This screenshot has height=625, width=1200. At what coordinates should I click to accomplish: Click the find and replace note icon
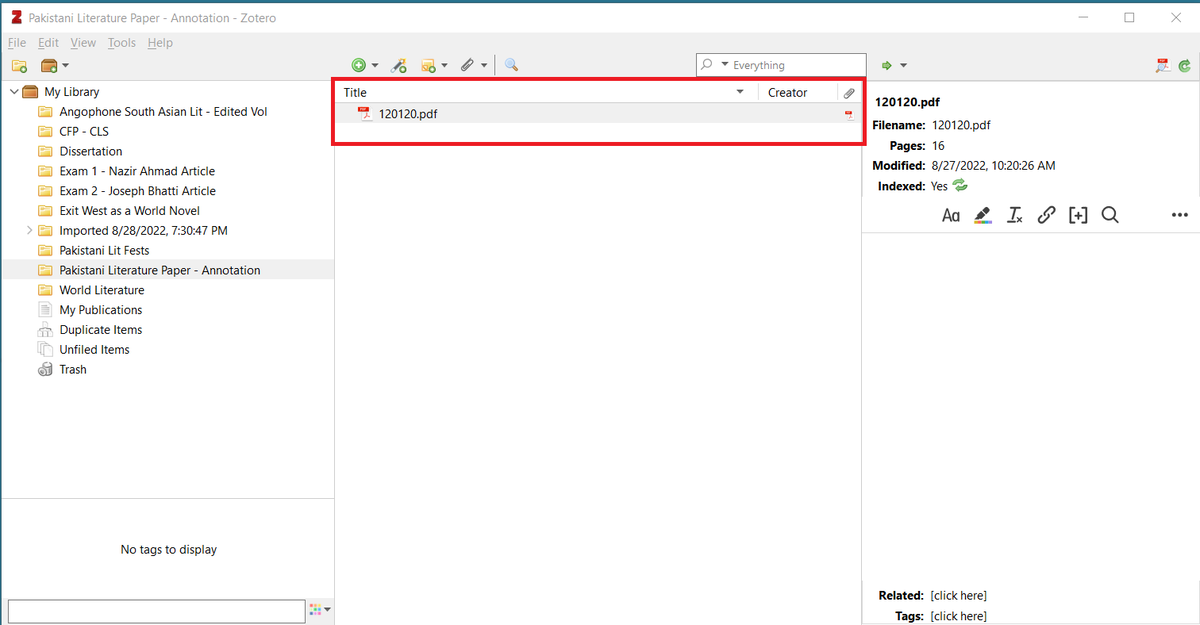[x=1110, y=215]
